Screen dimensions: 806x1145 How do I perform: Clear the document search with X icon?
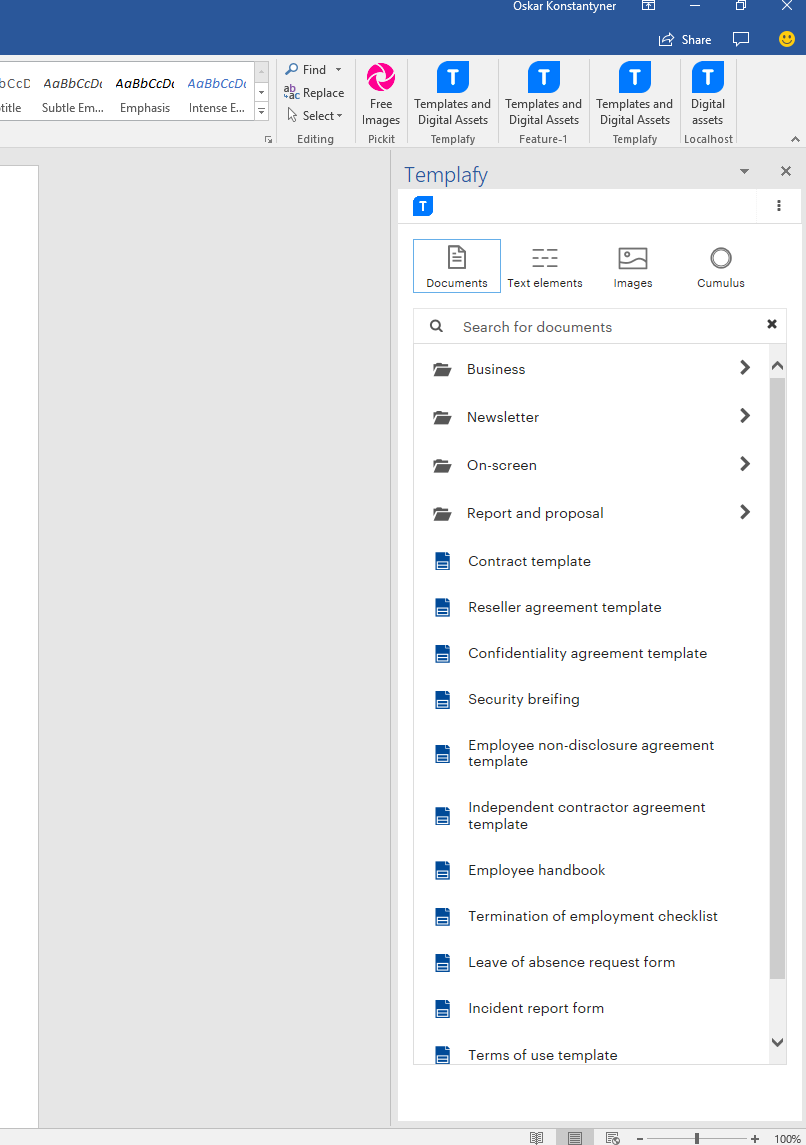pos(772,324)
